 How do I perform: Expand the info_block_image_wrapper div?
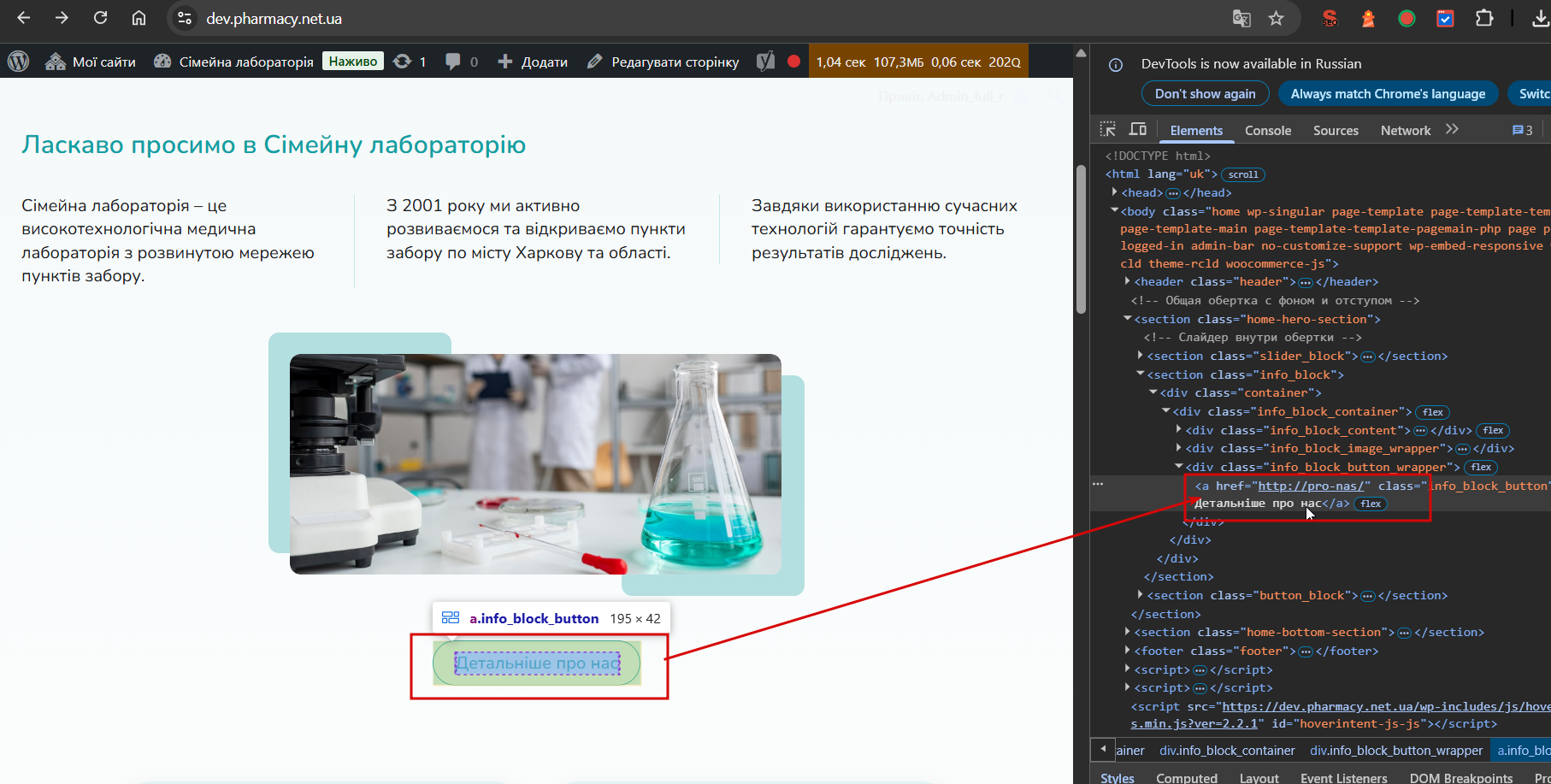coord(1178,448)
